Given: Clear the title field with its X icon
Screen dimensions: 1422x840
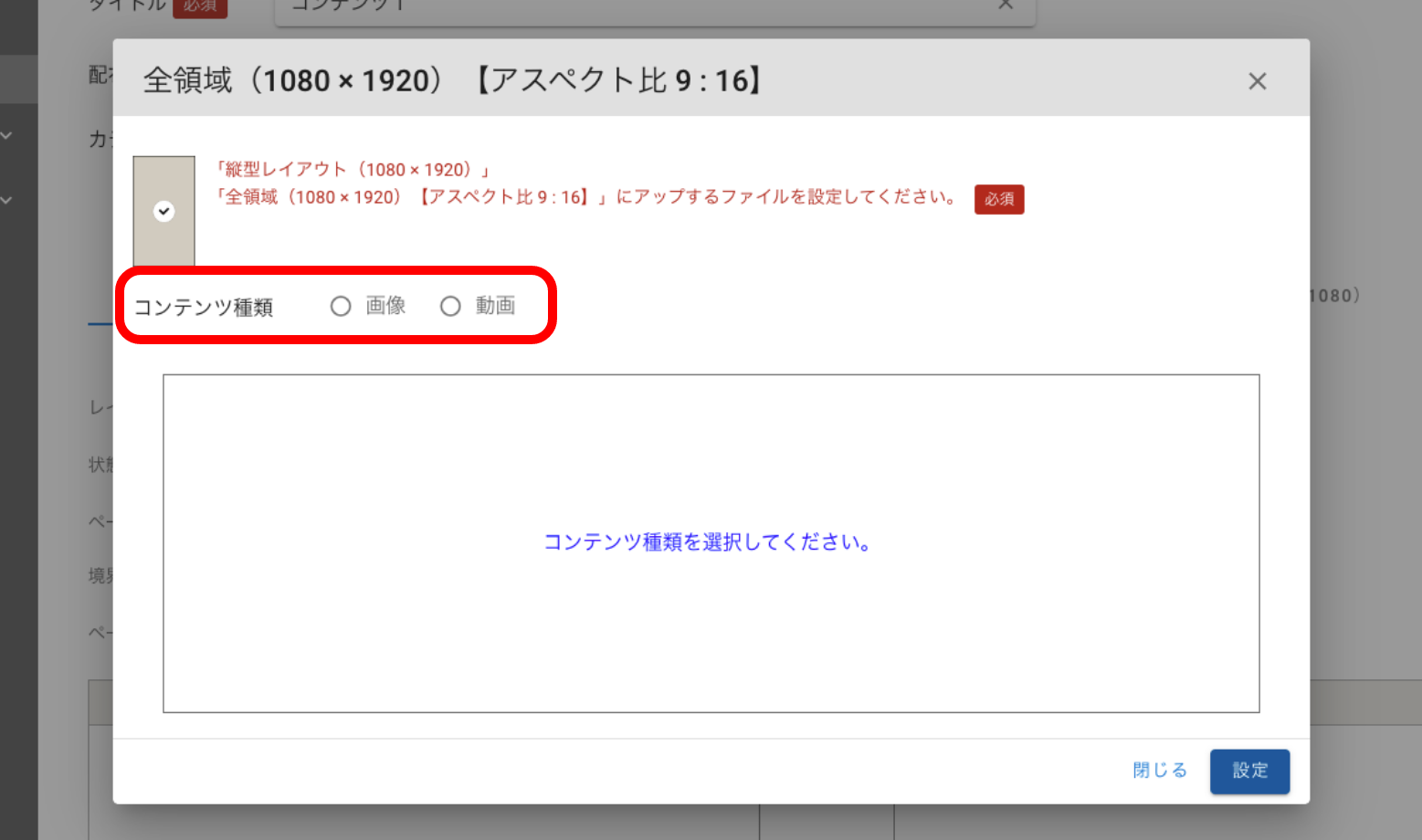Looking at the screenshot, I should 1006,5.
